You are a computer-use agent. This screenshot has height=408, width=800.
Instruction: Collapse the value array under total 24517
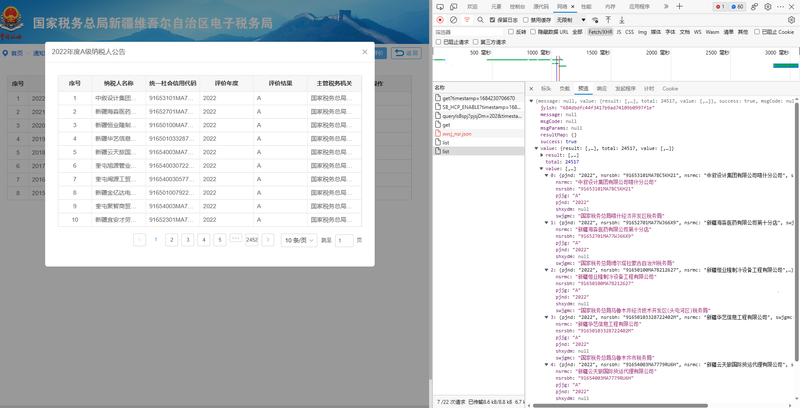coord(542,168)
